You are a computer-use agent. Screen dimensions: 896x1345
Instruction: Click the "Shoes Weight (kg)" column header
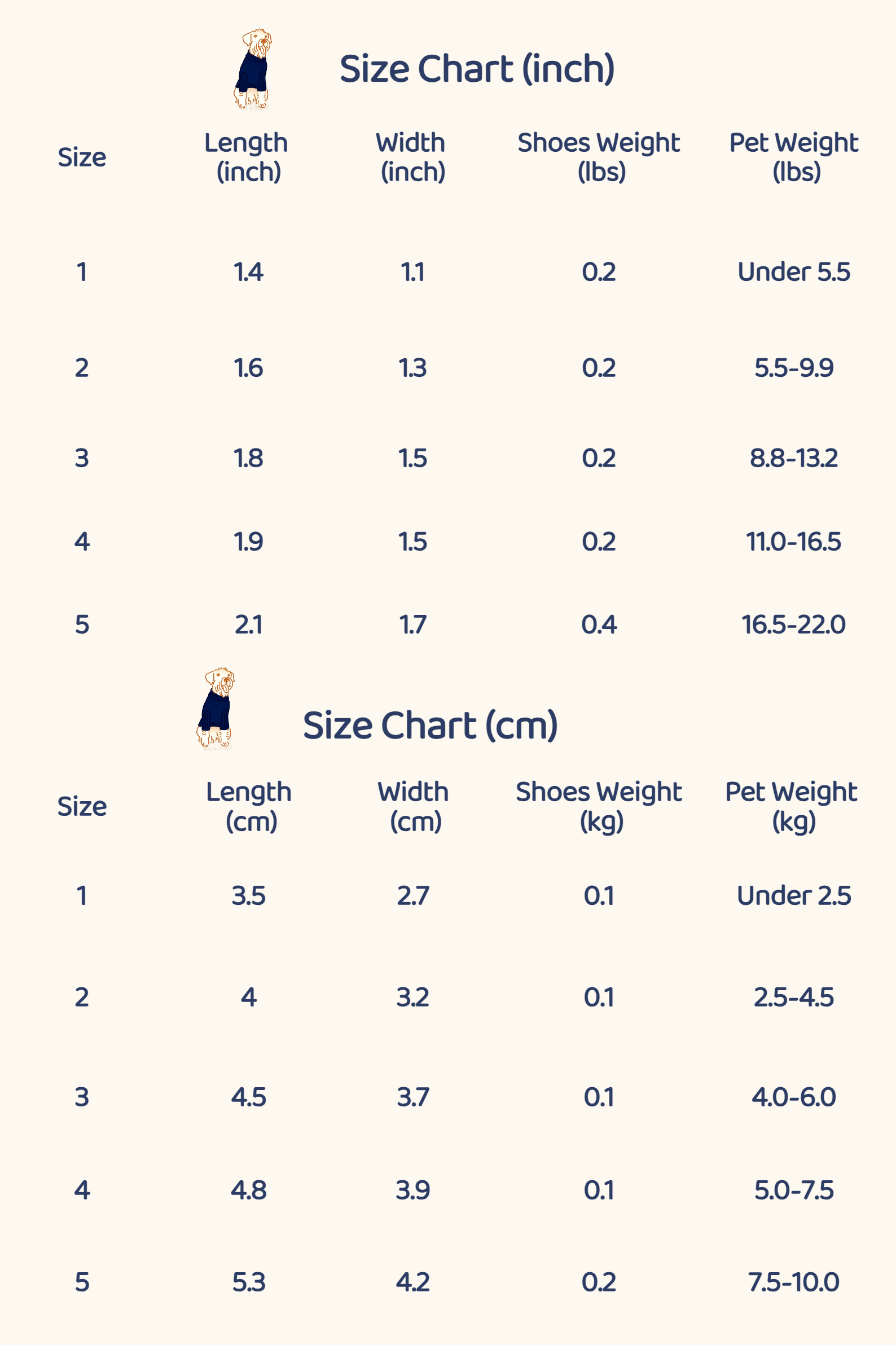pos(599,807)
